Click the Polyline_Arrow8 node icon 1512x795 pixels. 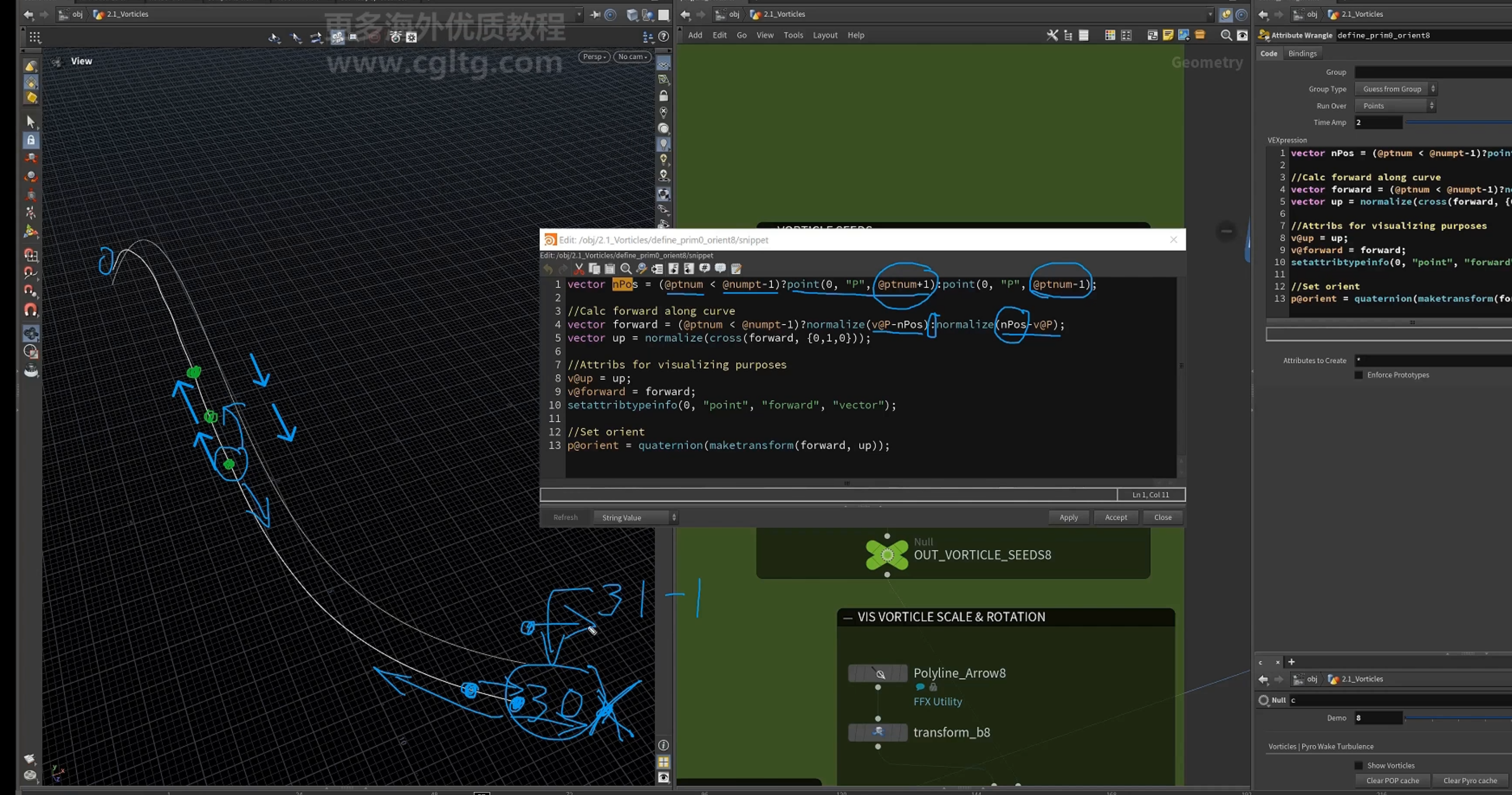pyautogui.click(x=878, y=673)
